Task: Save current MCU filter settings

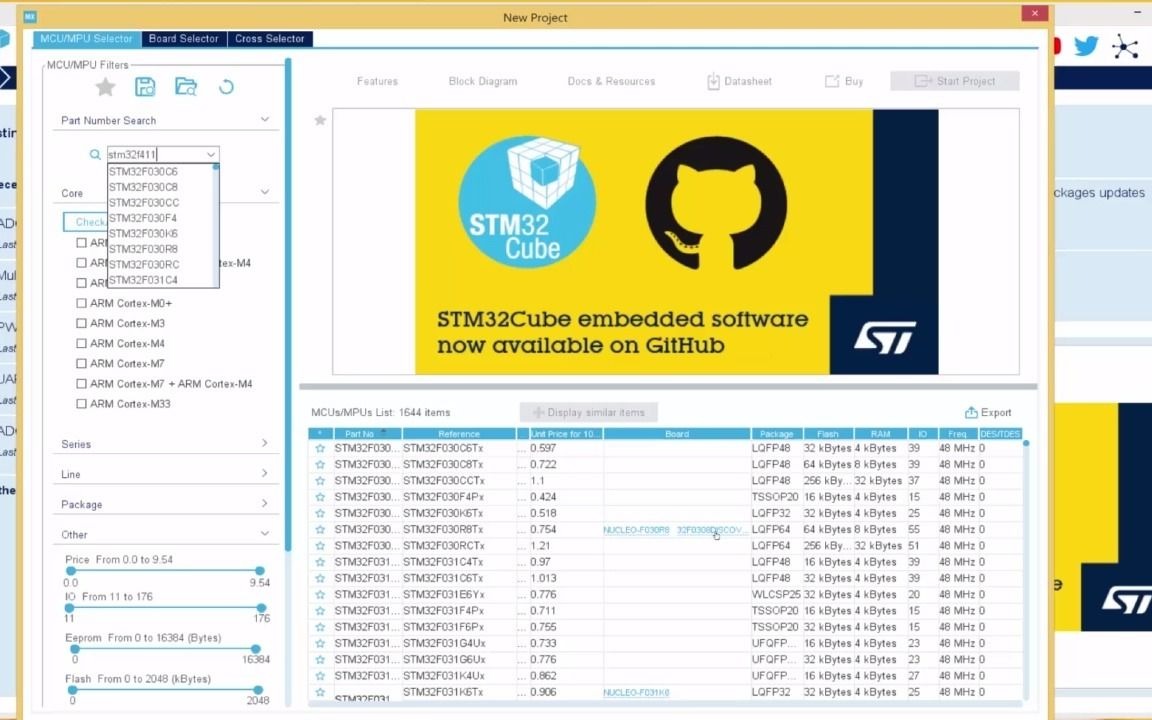Action: point(145,87)
